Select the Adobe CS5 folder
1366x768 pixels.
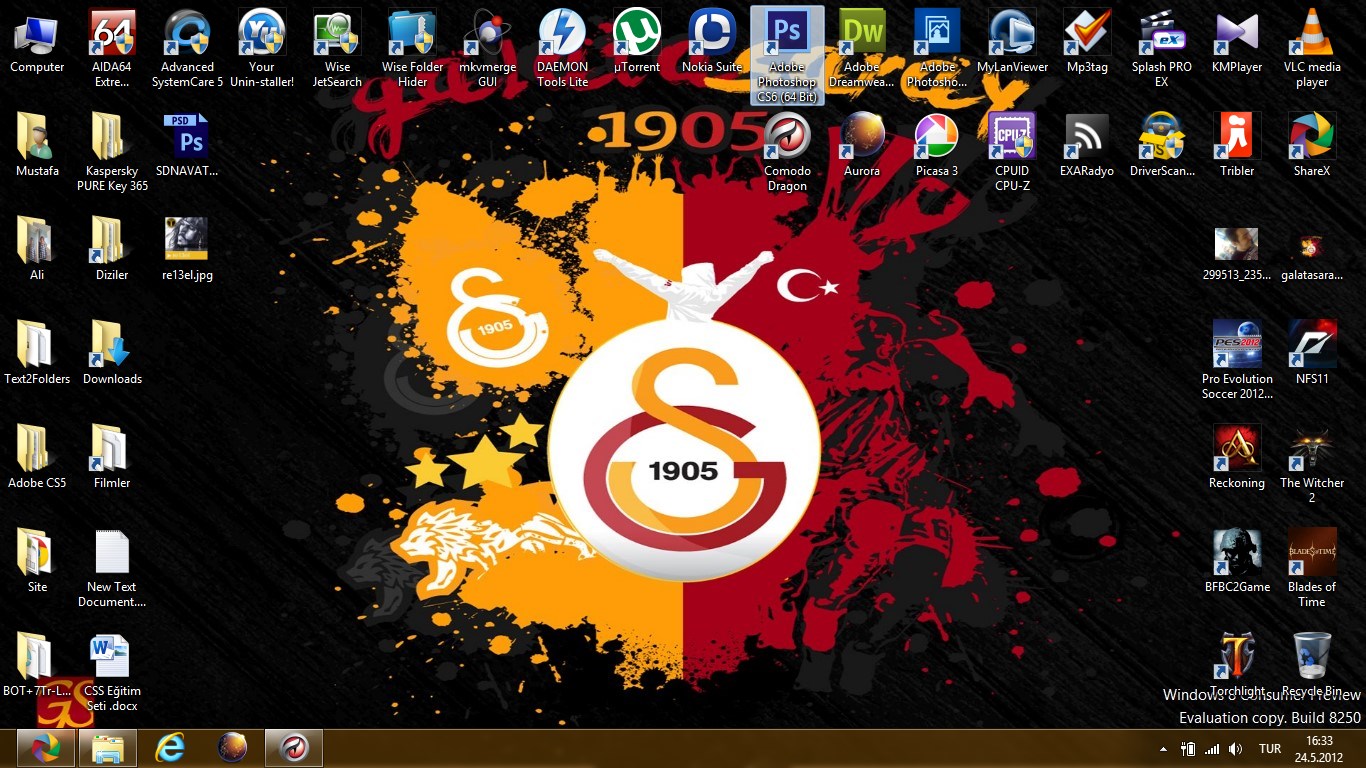pos(37,458)
